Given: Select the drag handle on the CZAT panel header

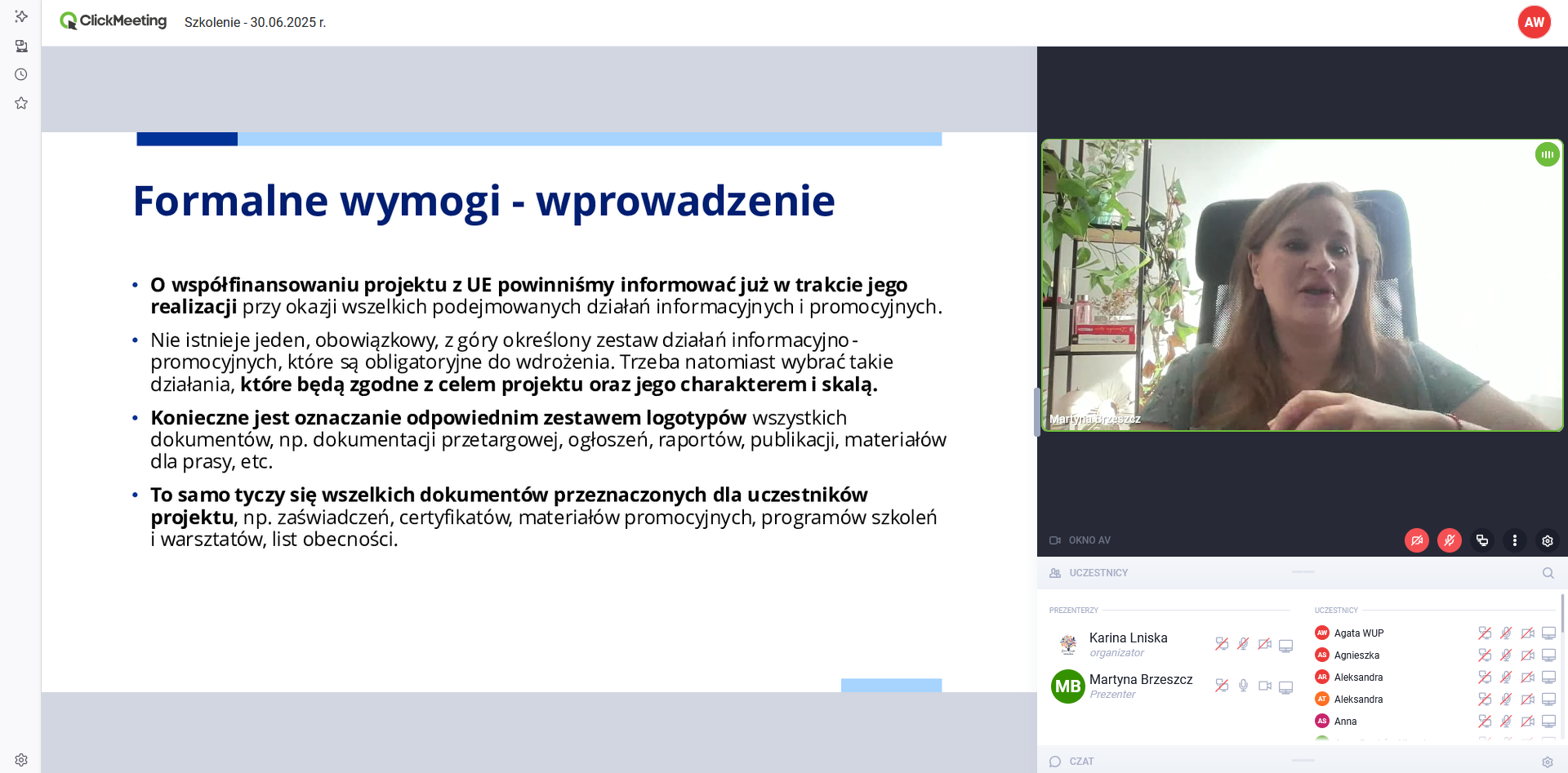Looking at the screenshot, I should coord(1303,760).
